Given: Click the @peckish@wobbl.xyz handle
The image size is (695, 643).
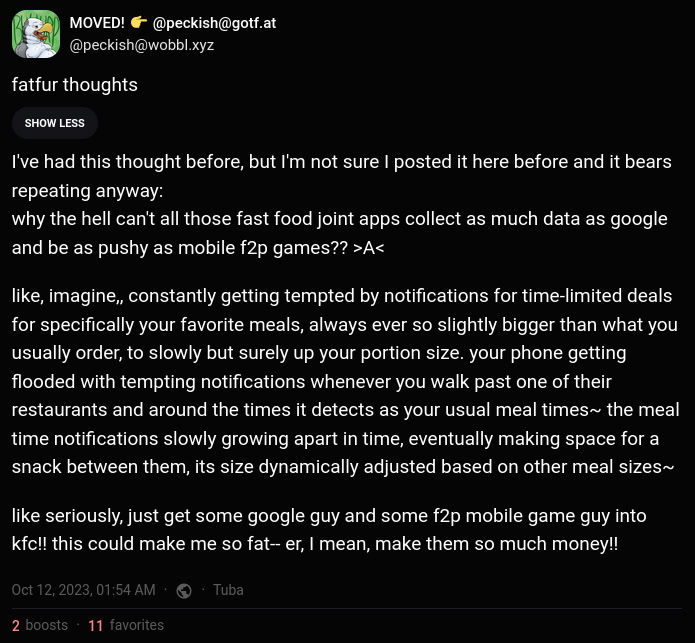Looking at the screenshot, I should pyautogui.click(x=142, y=45).
